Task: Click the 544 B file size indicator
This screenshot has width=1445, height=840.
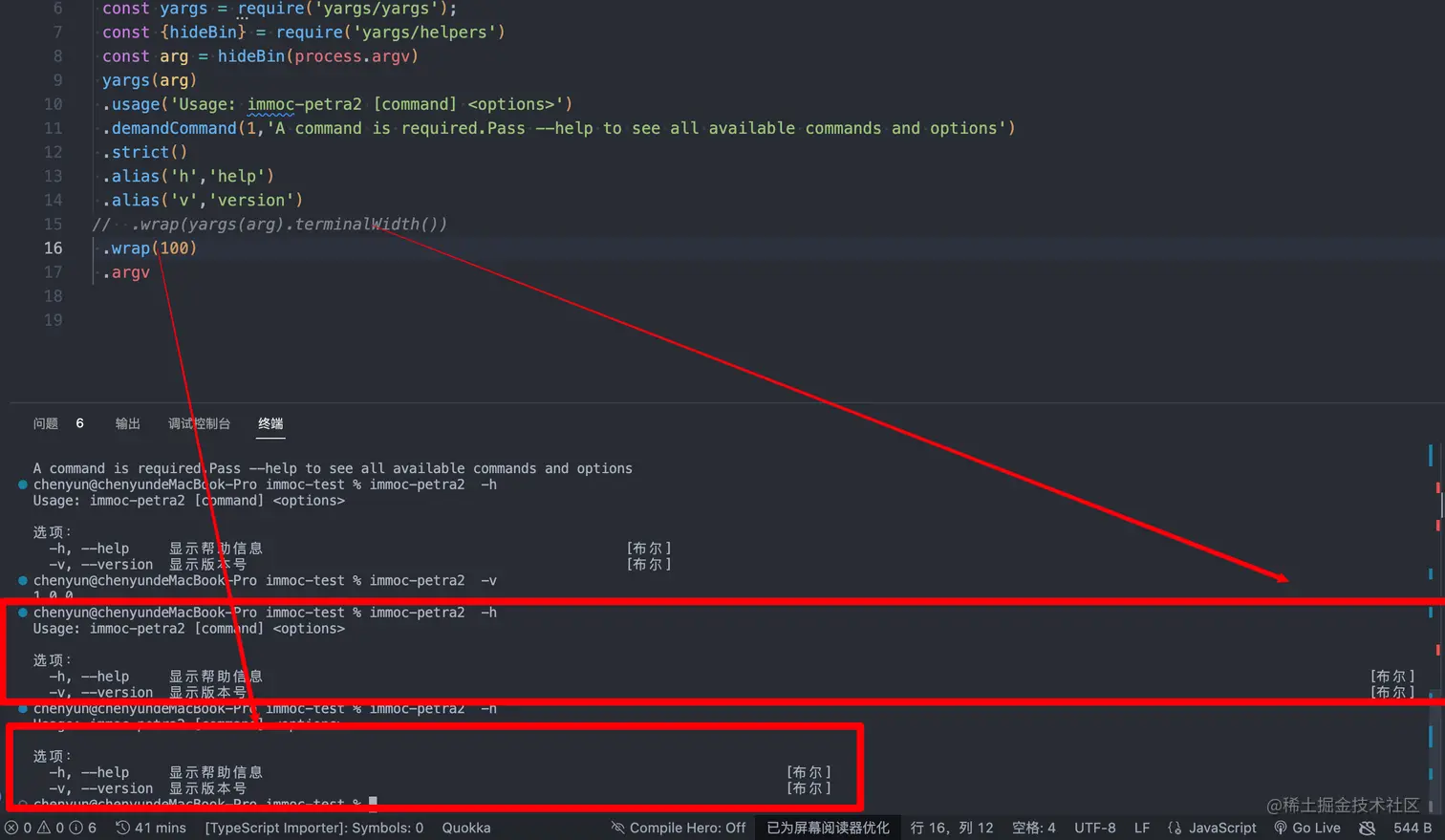Action: pyautogui.click(x=1413, y=828)
